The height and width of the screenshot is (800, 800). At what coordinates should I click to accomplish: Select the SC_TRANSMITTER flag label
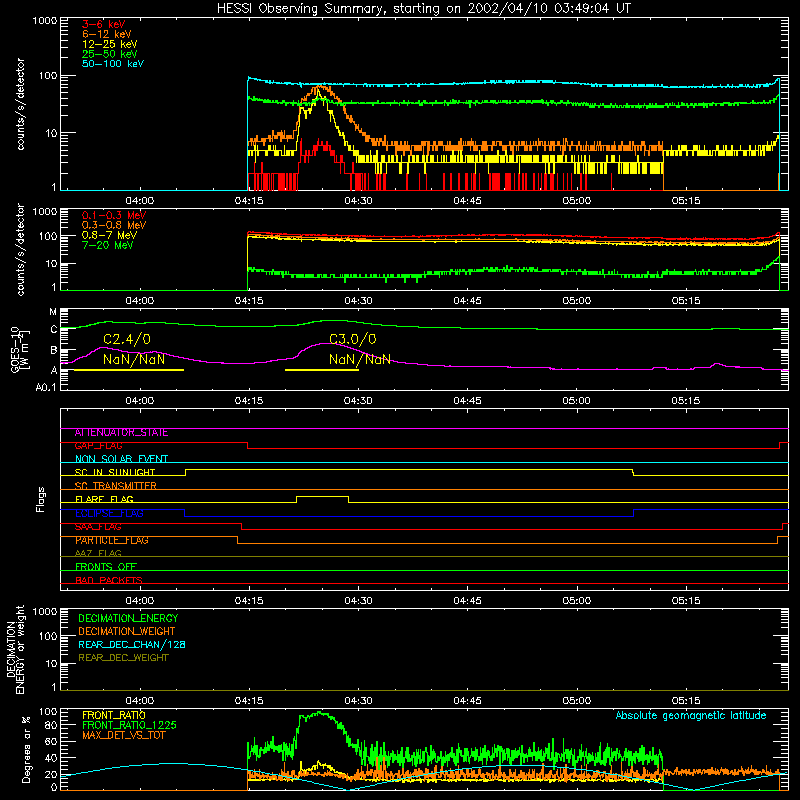pos(115,486)
